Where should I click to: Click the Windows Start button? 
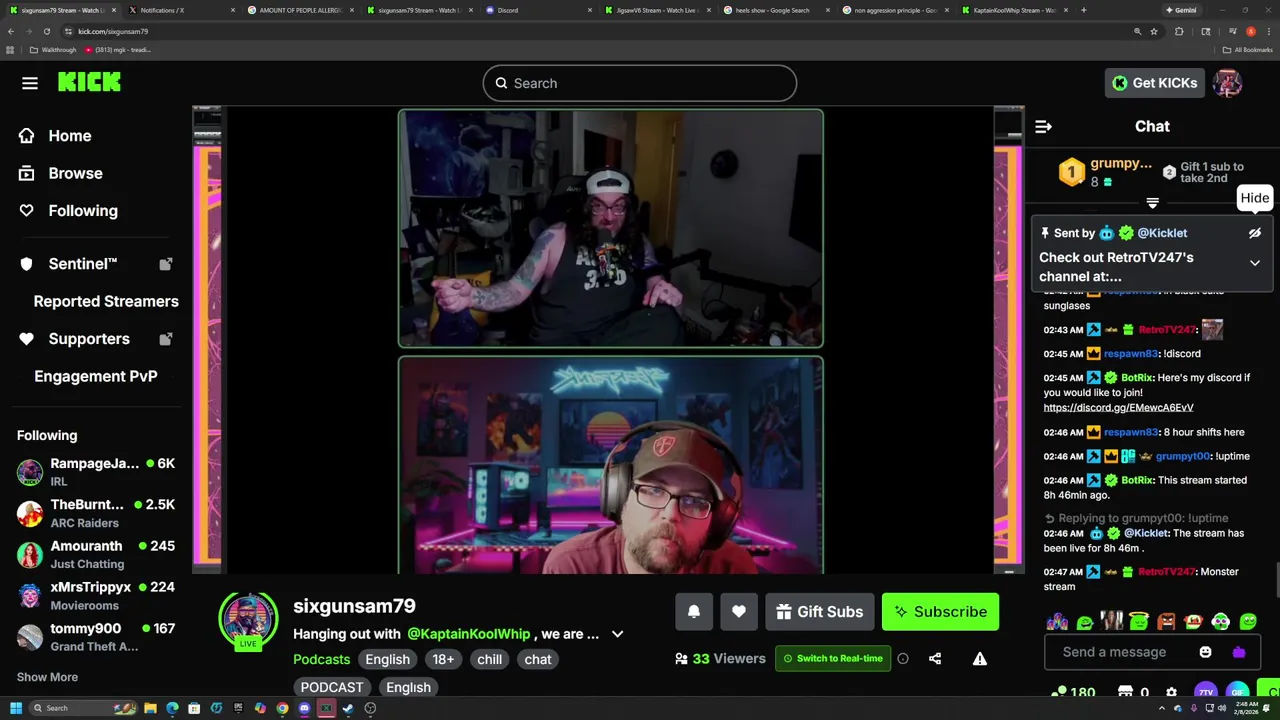[16, 708]
